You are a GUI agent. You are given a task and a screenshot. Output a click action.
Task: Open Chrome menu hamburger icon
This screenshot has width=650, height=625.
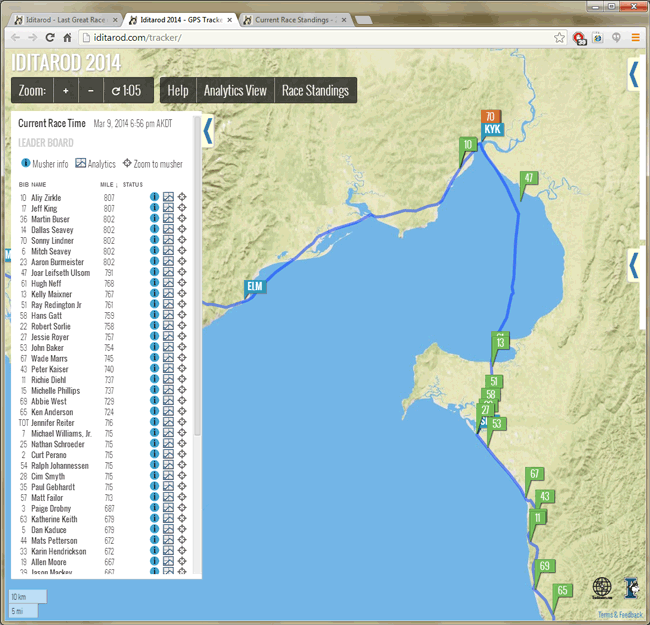coord(635,38)
